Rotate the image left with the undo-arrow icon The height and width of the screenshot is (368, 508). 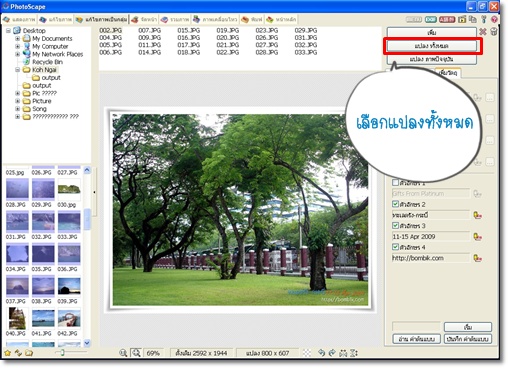point(321,353)
